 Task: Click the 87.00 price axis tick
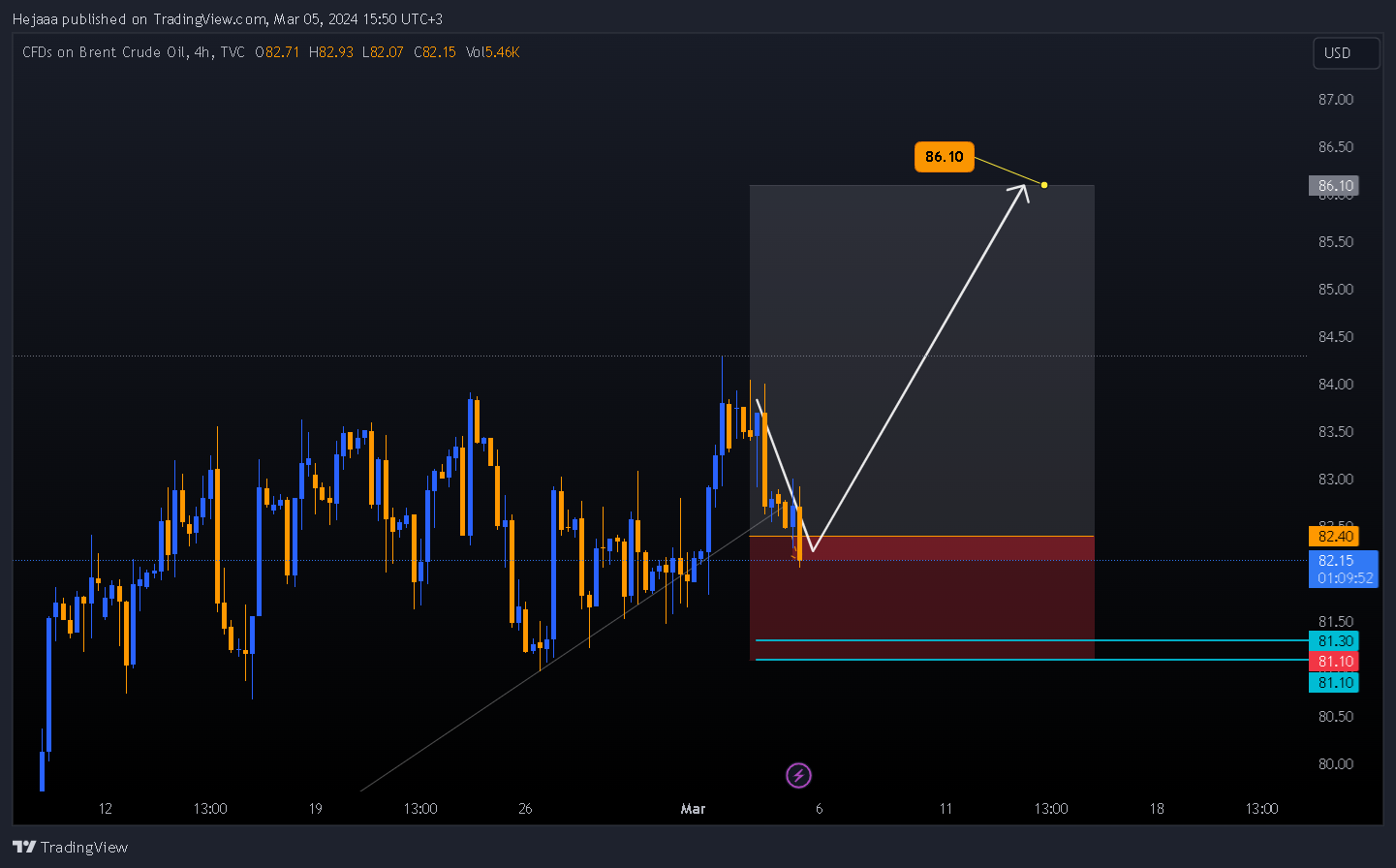[1336, 99]
